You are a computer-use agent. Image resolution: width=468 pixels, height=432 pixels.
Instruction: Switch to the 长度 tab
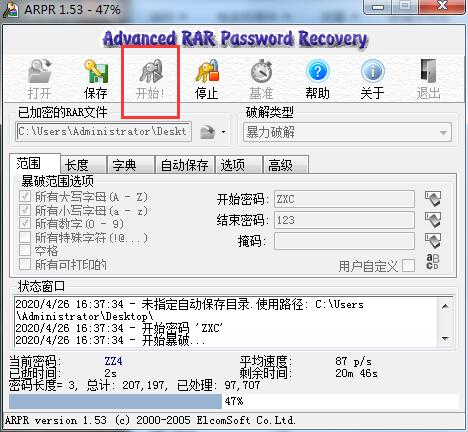pos(83,165)
